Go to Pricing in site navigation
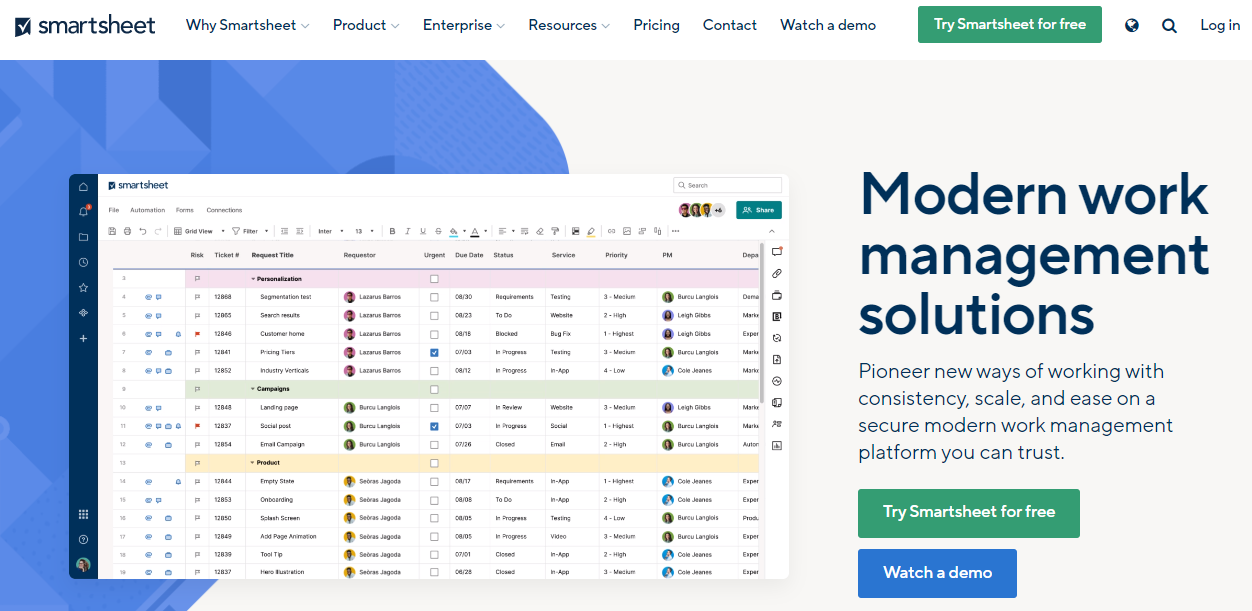Screen dimensions: 1252x611 (656, 25)
